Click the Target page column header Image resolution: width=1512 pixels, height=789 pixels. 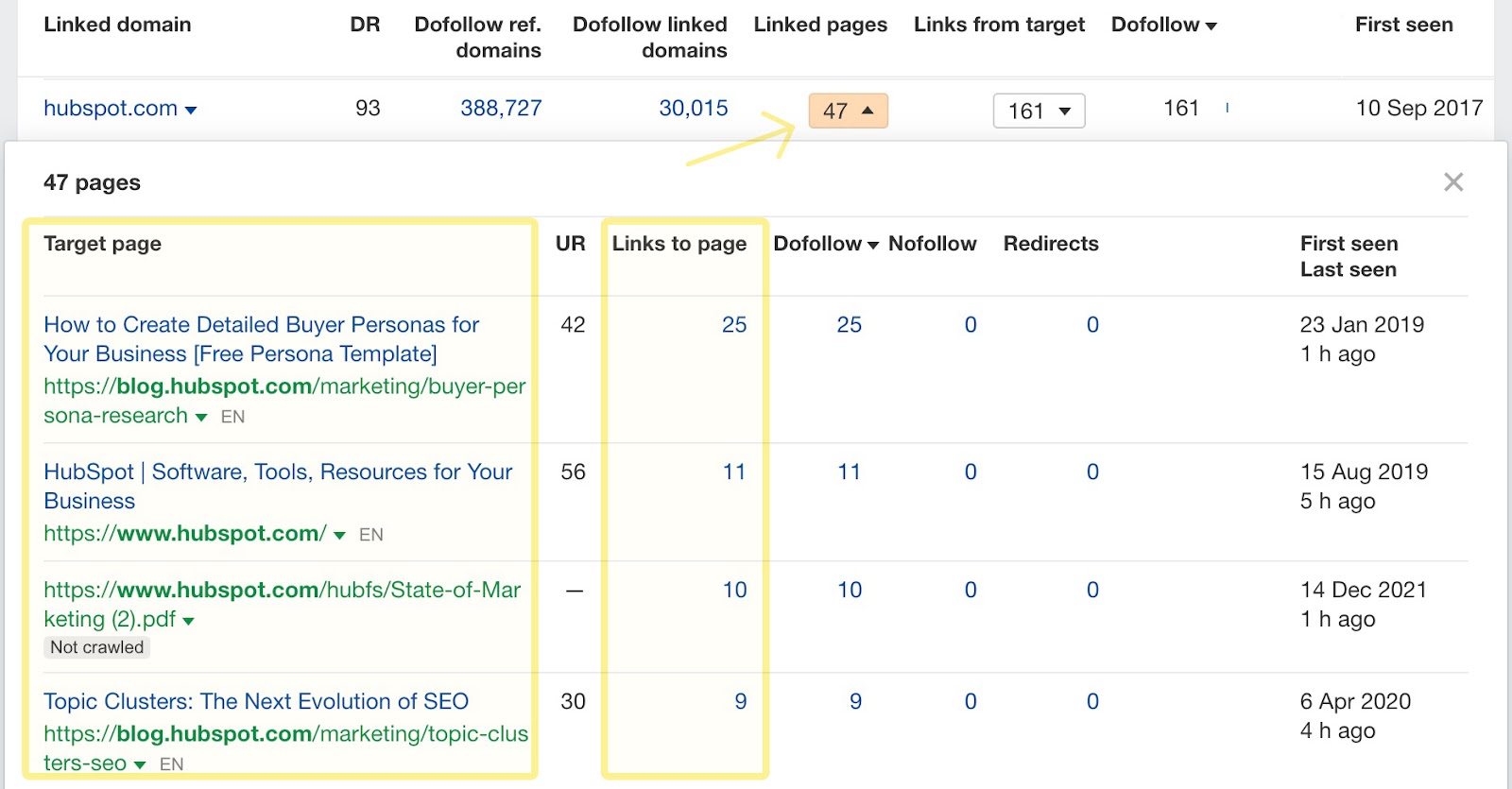pos(102,244)
